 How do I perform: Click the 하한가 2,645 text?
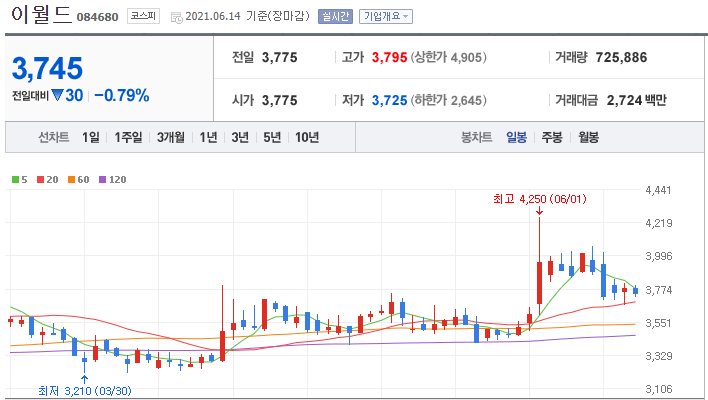448,100
